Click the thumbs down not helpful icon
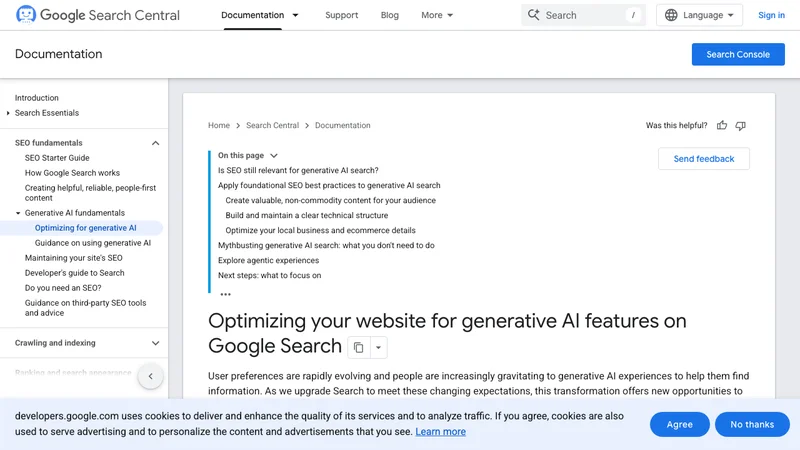800x450 pixels. 740,126
